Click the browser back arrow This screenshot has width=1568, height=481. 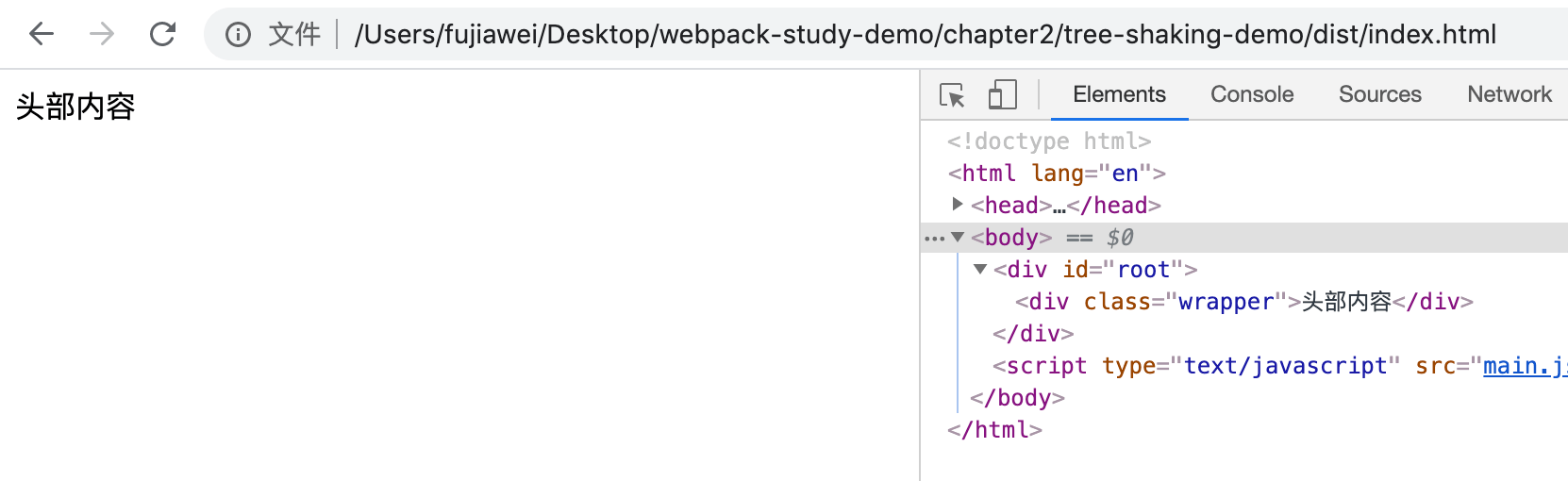(42, 35)
